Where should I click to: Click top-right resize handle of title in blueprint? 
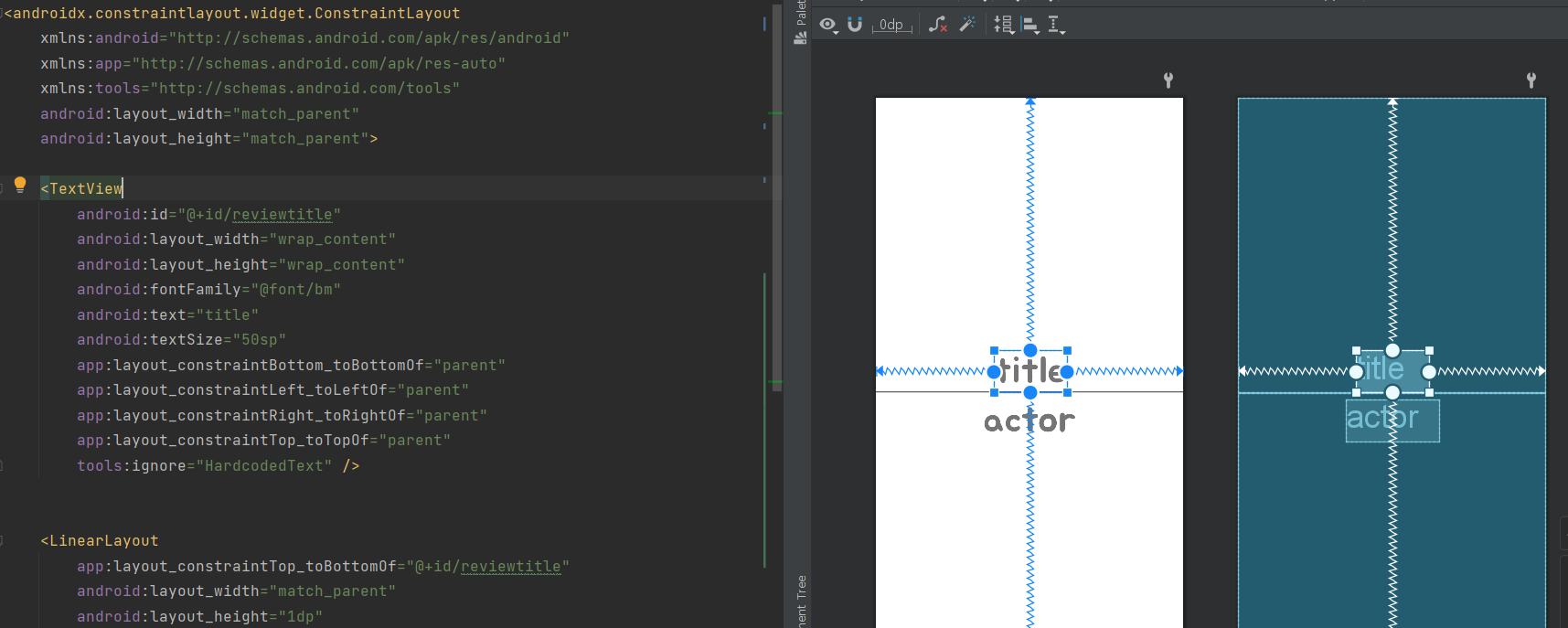coord(1429,351)
